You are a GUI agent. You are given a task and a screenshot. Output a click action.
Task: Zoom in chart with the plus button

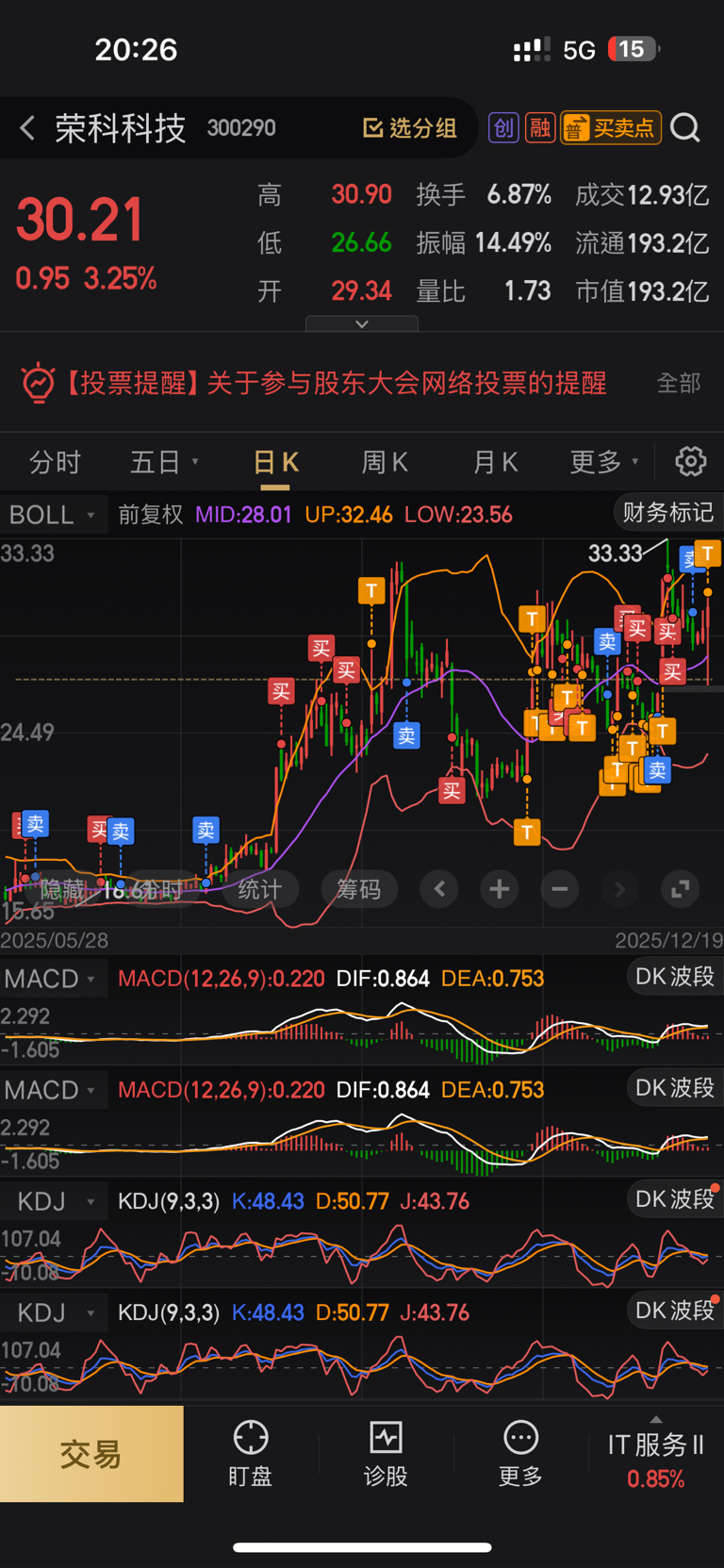click(x=500, y=888)
